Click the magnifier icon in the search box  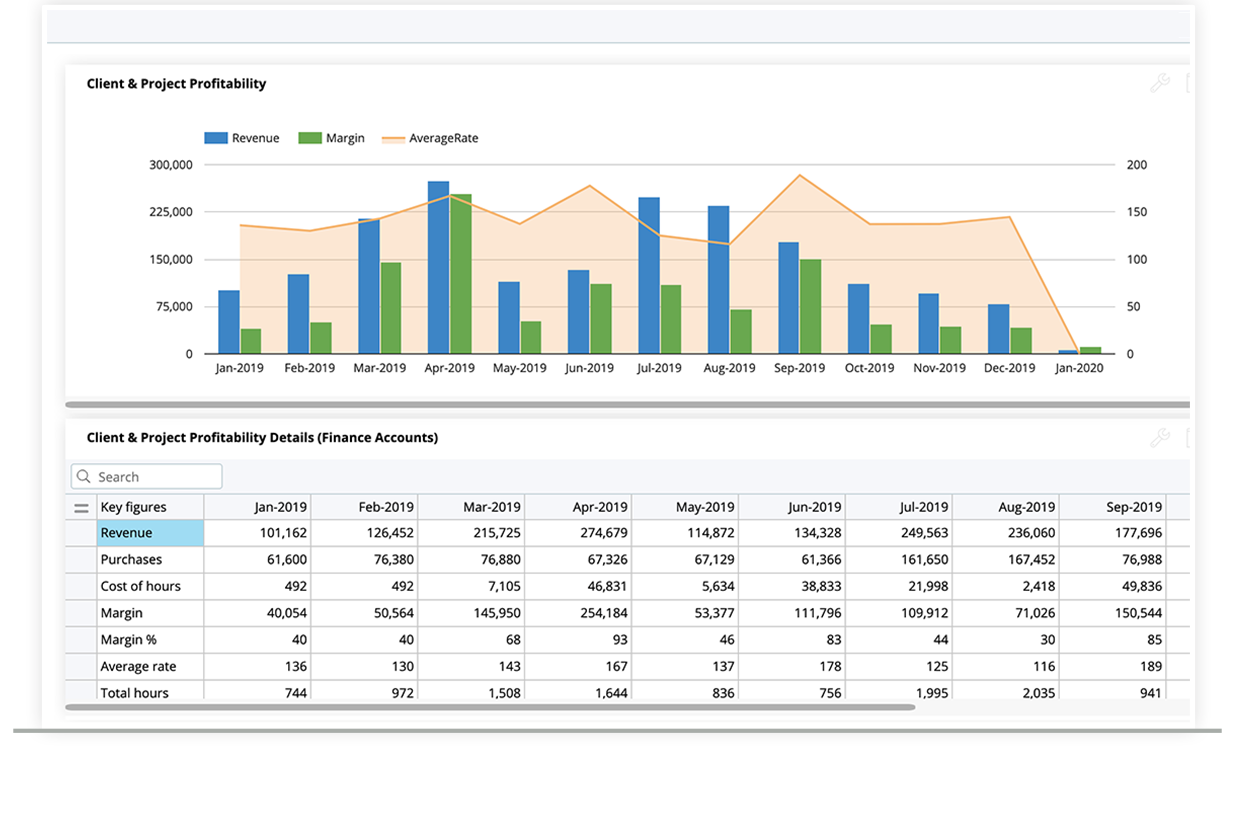pyautogui.click(x=84, y=476)
